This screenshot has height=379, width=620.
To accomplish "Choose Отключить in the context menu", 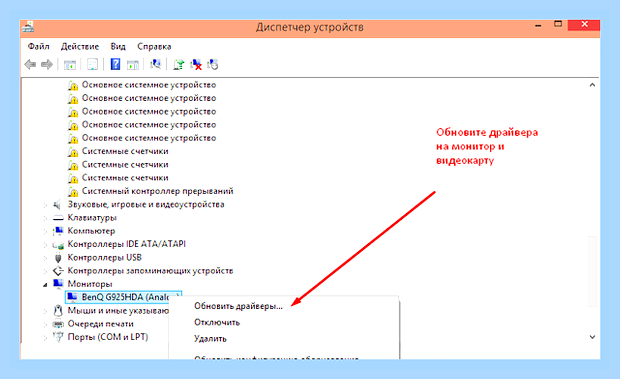I will [217, 322].
